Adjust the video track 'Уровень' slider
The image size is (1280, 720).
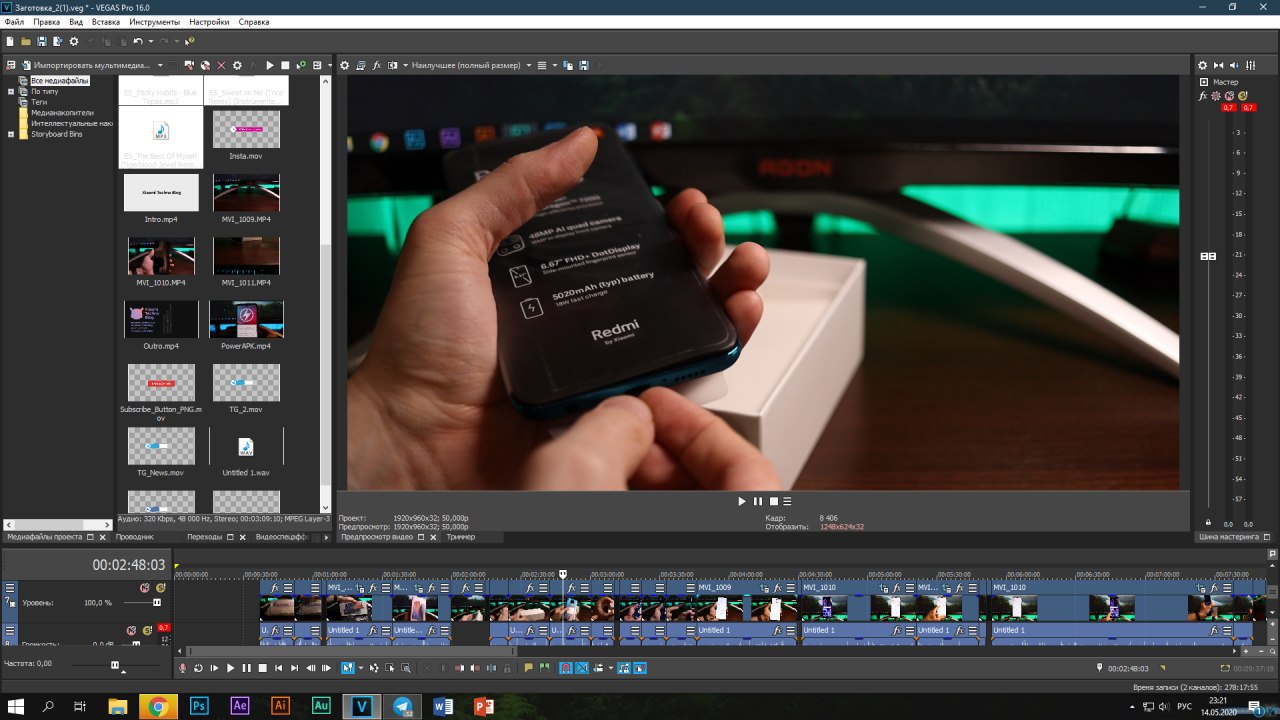click(x=156, y=603)
